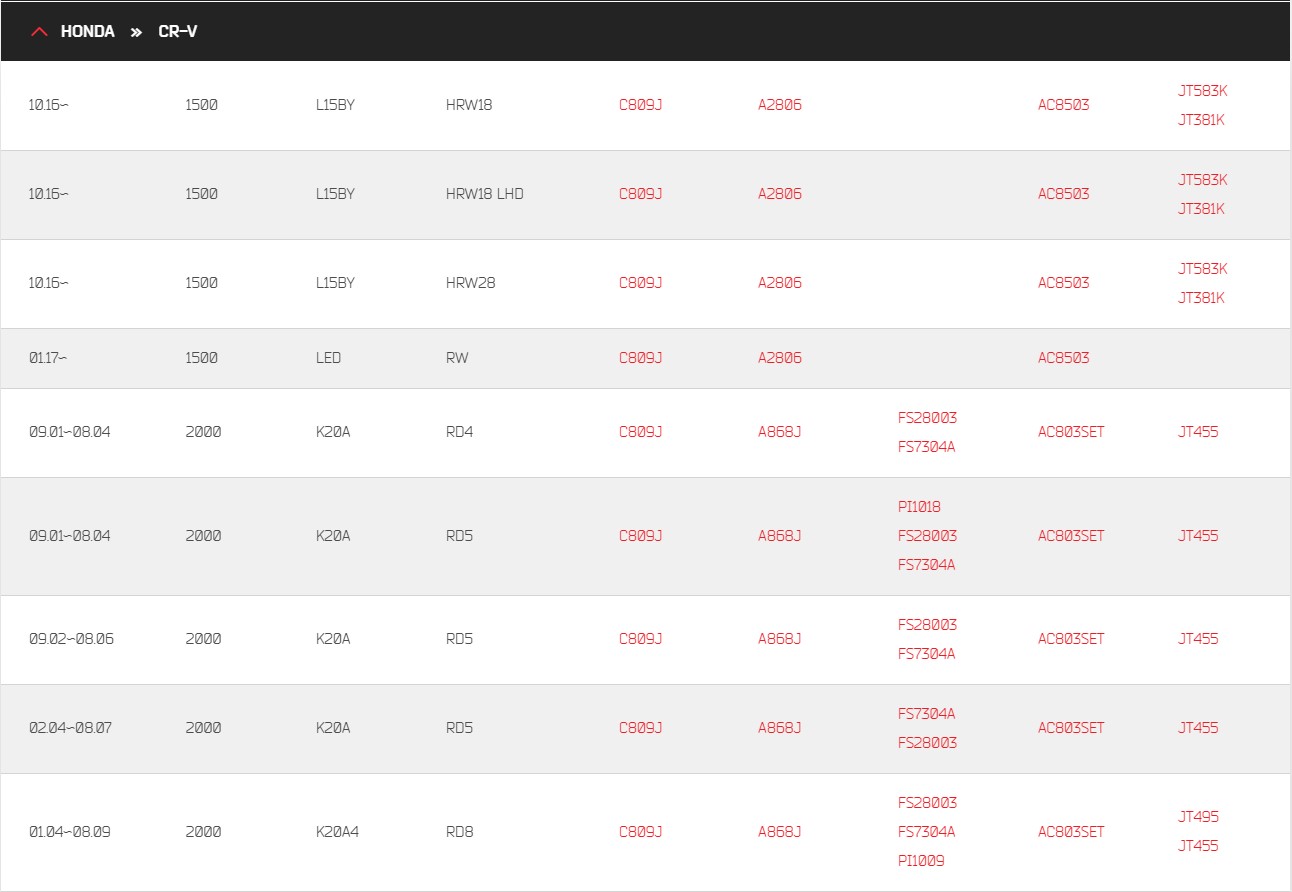Image resolution: width=1292 pixels, height=892 pixels.
Task: Open AC8503 in the HRW18 non-LHD row
Action: (x=1064, y=105)
